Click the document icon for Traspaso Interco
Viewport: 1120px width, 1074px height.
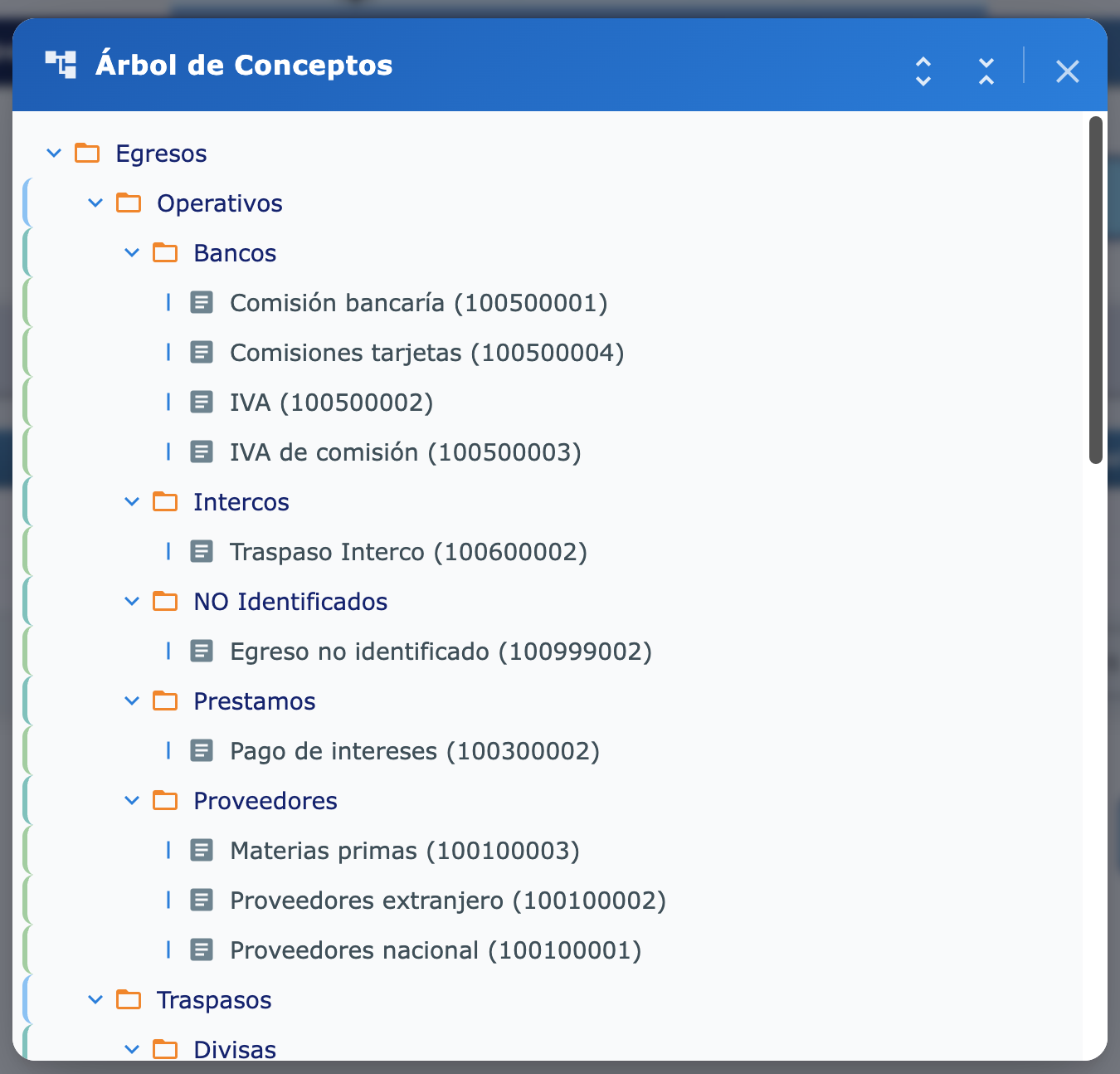[x=202, y=552]
